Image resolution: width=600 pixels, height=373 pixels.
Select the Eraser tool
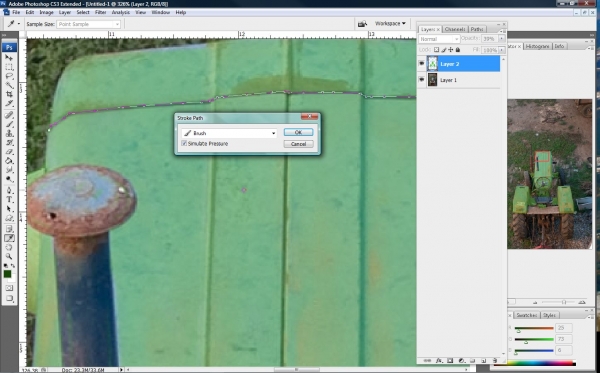point(9,152)
